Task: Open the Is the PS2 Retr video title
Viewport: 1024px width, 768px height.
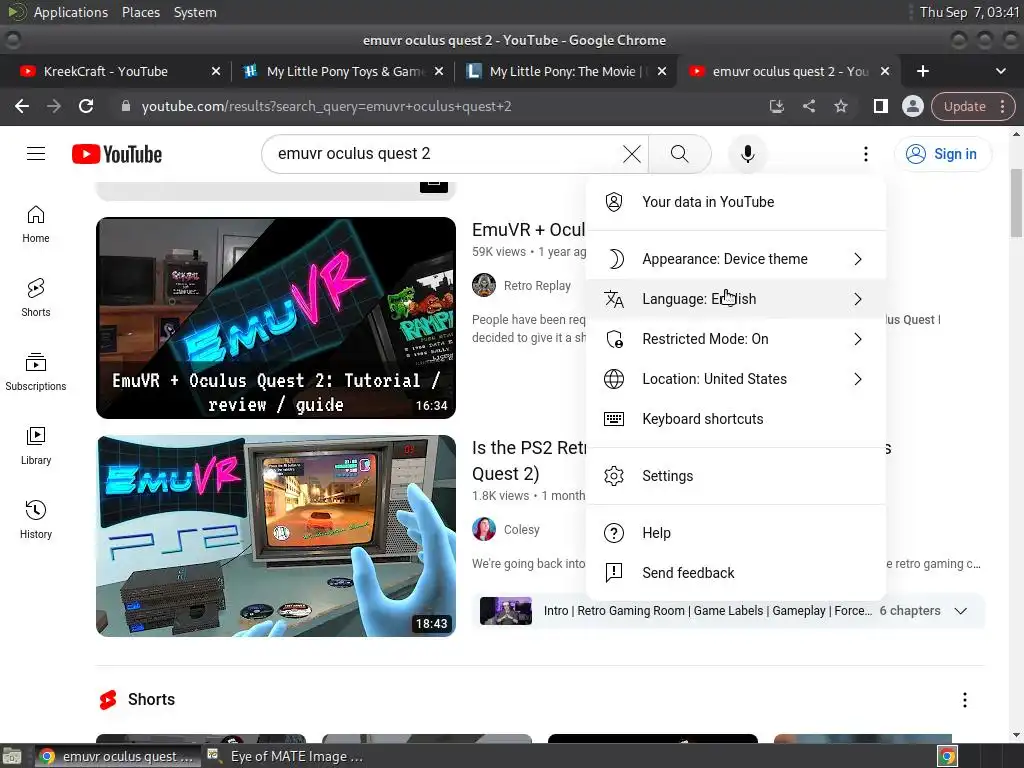Action: [529, 460]
